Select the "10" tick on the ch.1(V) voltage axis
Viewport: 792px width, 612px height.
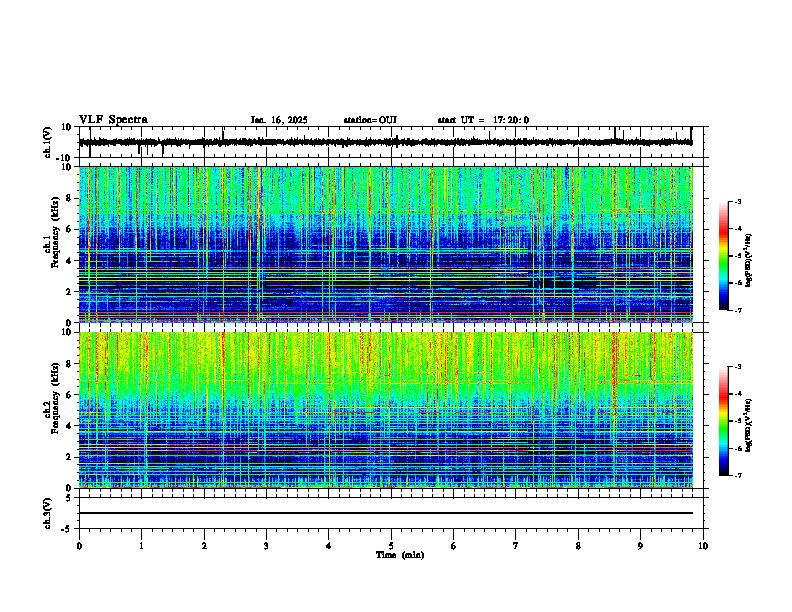pyautogui.click(x=68, y=127)
